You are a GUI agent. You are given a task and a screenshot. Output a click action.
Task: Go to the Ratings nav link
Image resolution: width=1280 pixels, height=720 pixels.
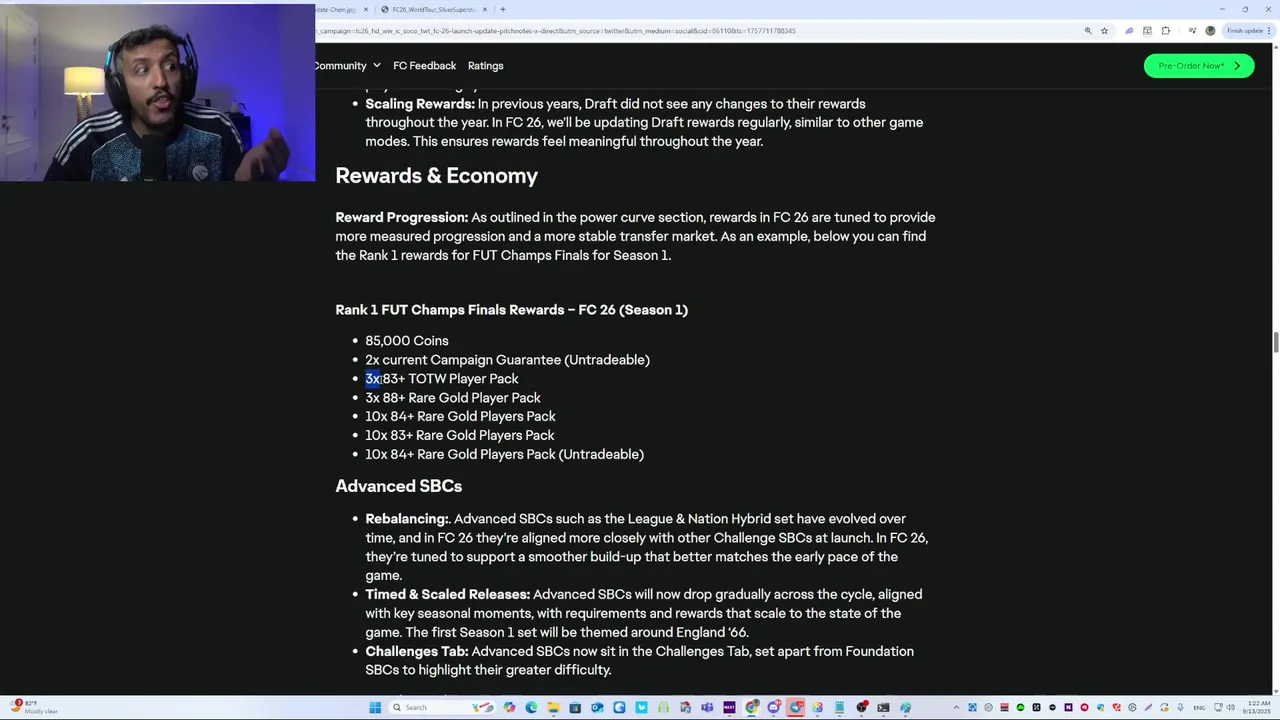tap(485, 66)
